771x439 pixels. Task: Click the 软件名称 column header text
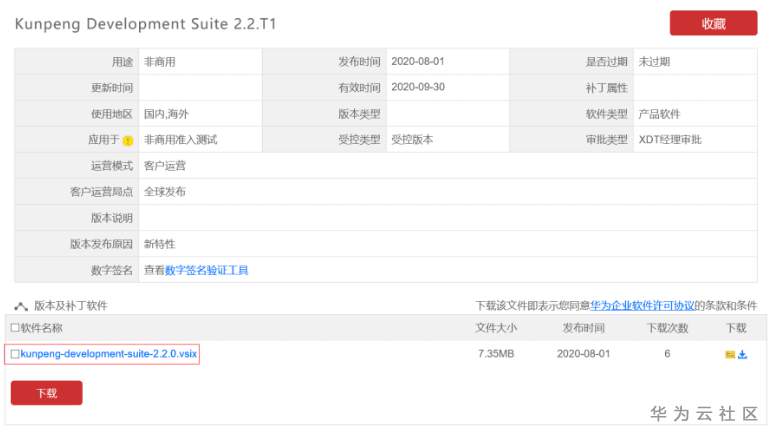point(41,328)
